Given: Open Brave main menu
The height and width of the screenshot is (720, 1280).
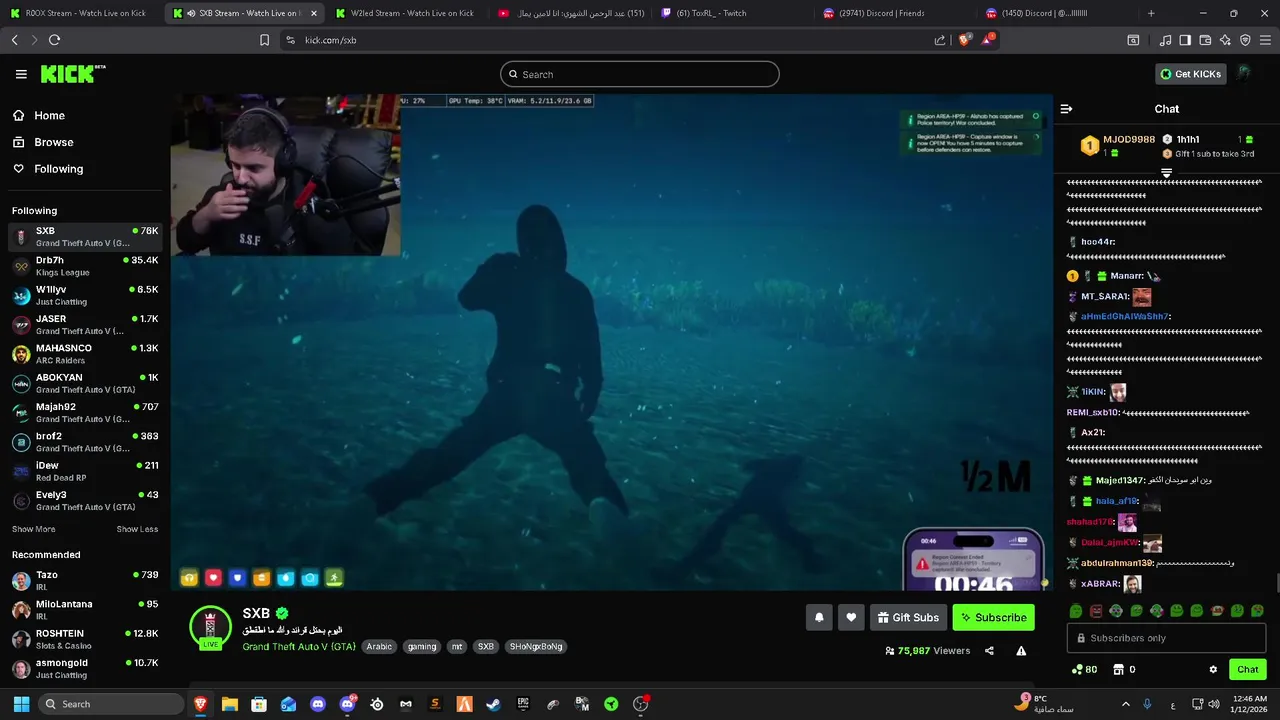Looking at the screenshot, I should (1266, 40).
